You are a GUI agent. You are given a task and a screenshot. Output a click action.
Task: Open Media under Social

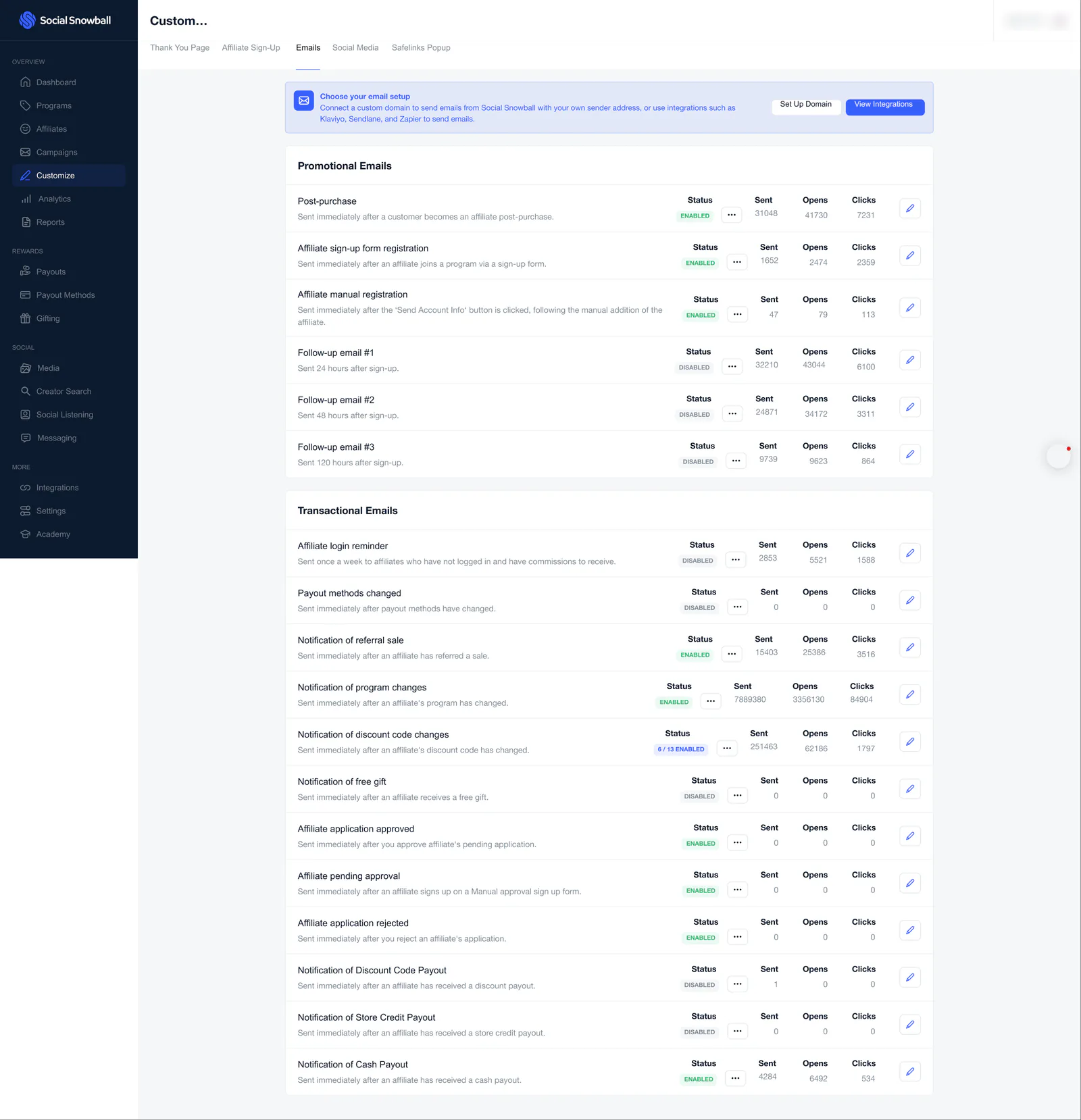[x=68, y=368]
